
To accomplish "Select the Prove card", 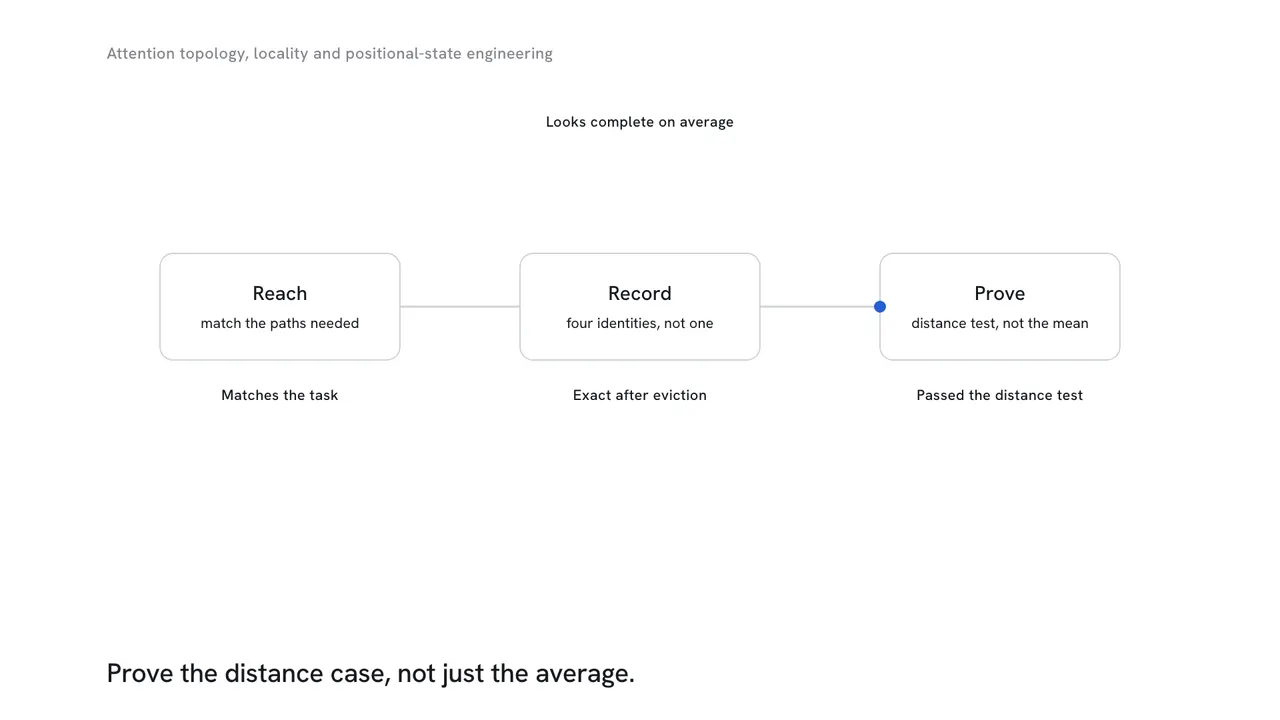I will click(1000, 307).
